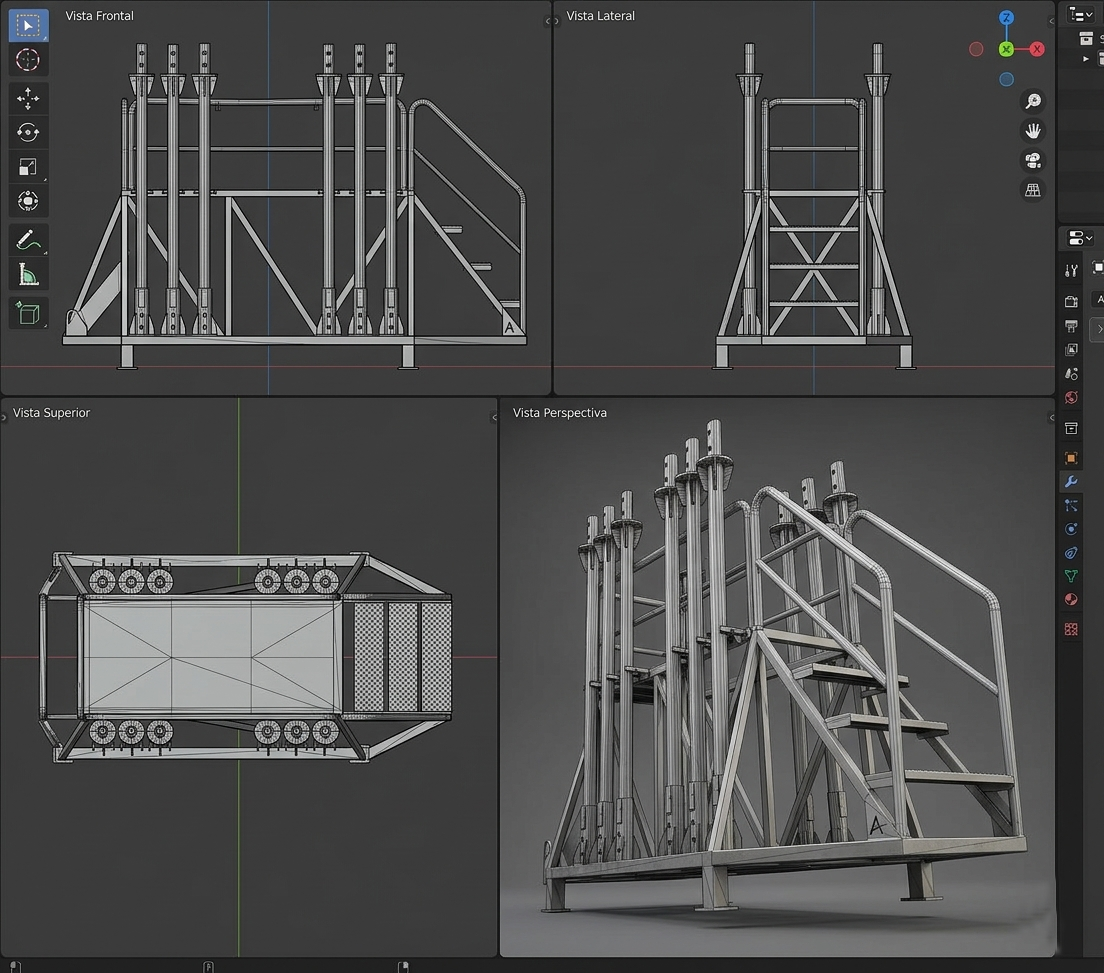The height and width of the screenshot is (973, 1104).
Task: Select the Scale tool
Action: click(28, 167)
